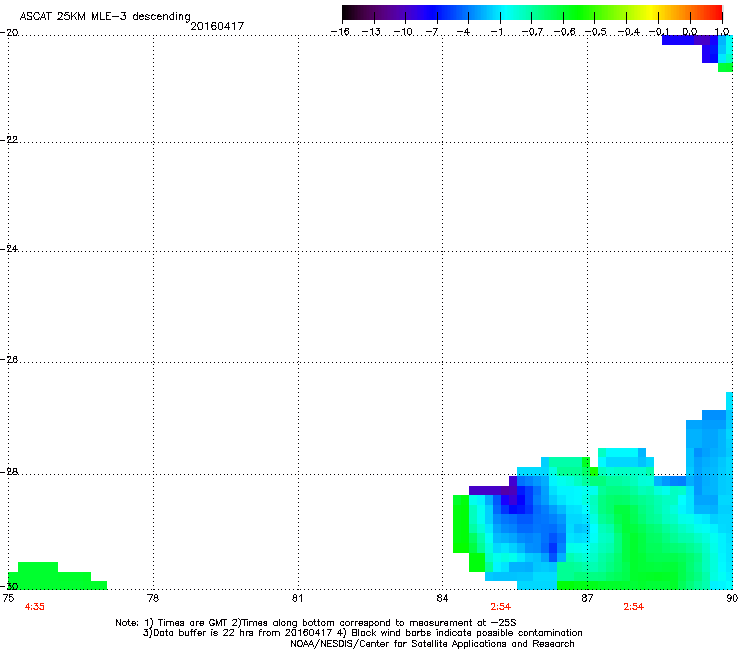Screen dimensions: 740x650
Task: Click the red 2:54 time right of longitude 87
Action: pos(633,607)
